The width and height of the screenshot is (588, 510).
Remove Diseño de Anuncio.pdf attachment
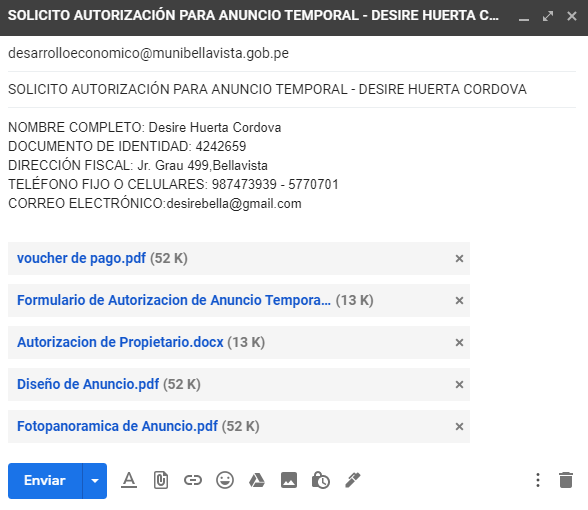459,384
